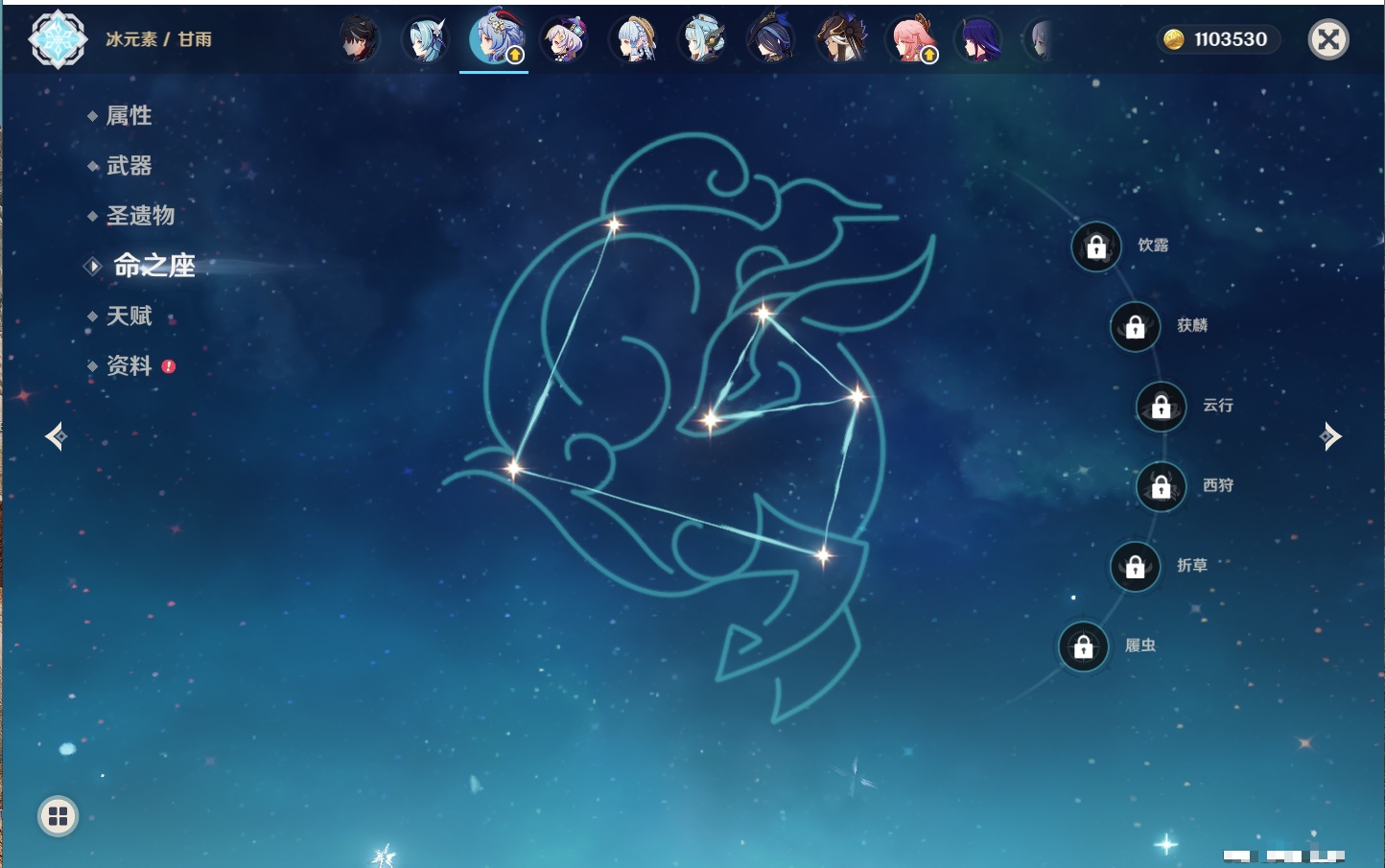Click the 云行 constellation label
Image resolution: width=1385 pixels, height=868 pixels.
tap(1218, 406)
